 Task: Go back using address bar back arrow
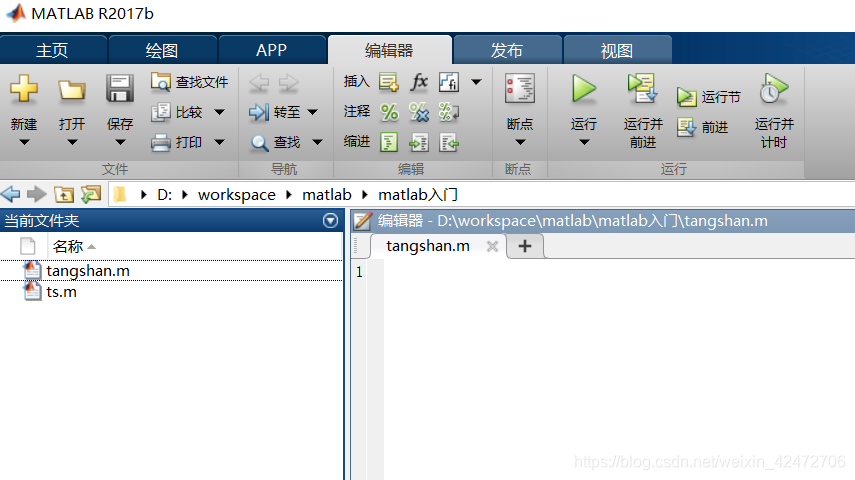tap(11, 194)
